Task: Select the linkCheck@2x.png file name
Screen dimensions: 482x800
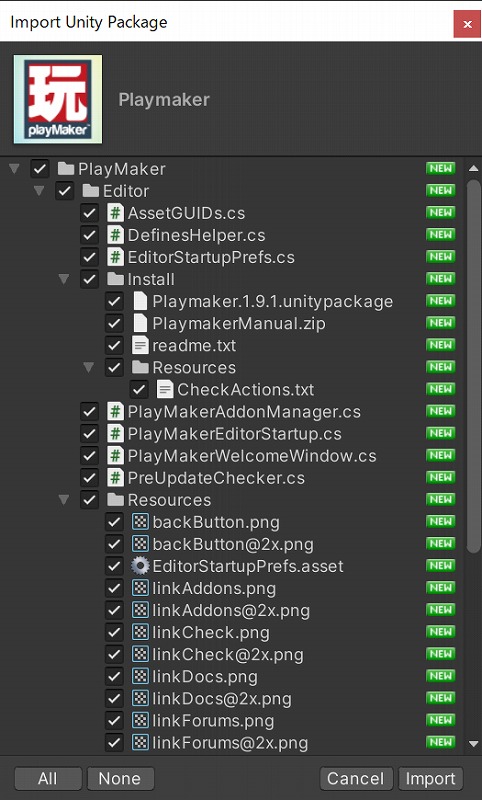Action: (x=228, y=655)
